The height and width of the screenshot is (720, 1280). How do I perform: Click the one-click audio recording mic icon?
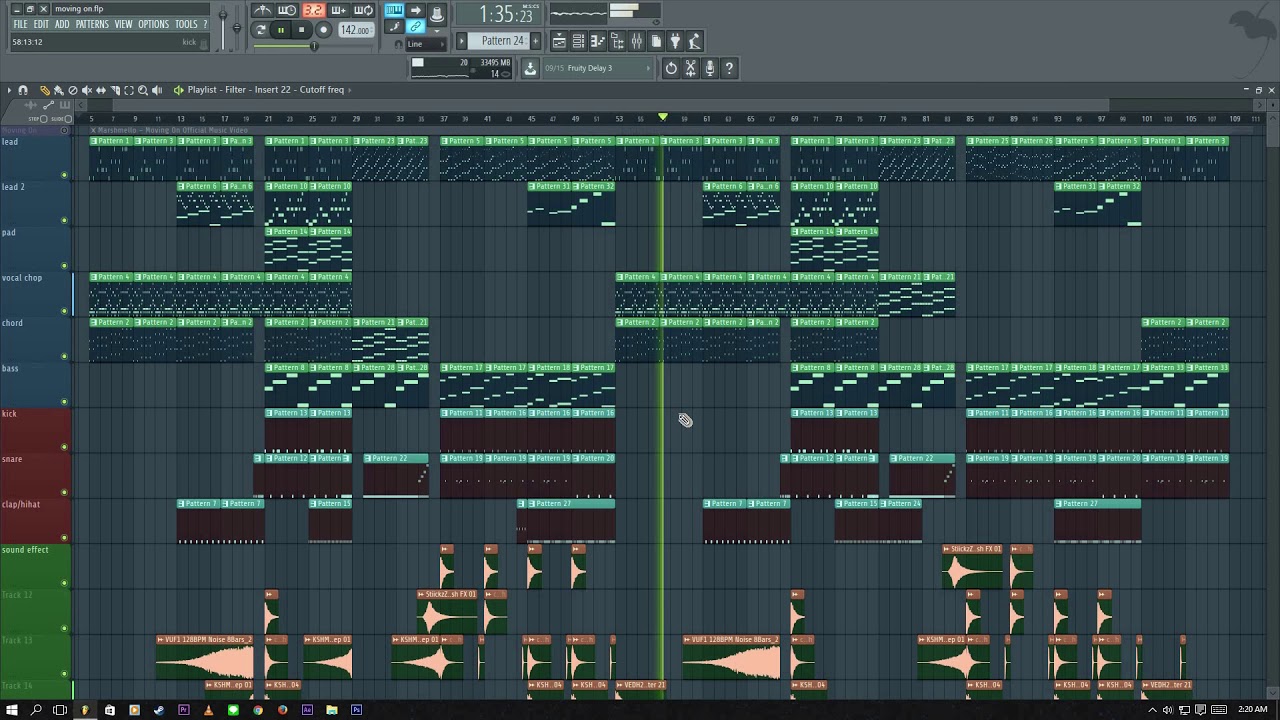(710, 68)
